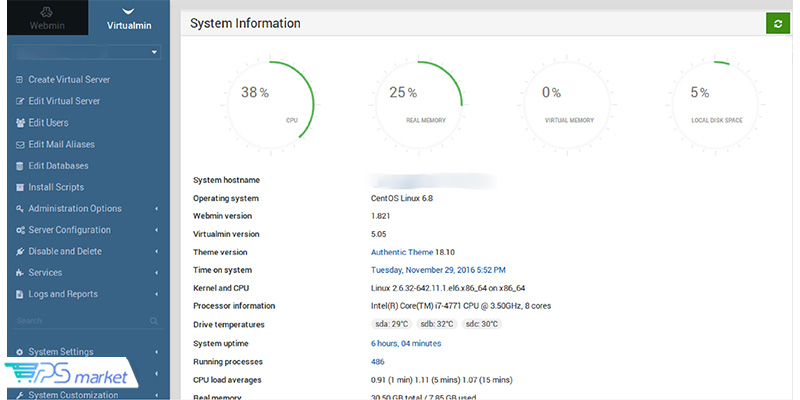Click the Edit Users people icon
Viewport: 800px width, 400px height.
[x=20, y=123]
